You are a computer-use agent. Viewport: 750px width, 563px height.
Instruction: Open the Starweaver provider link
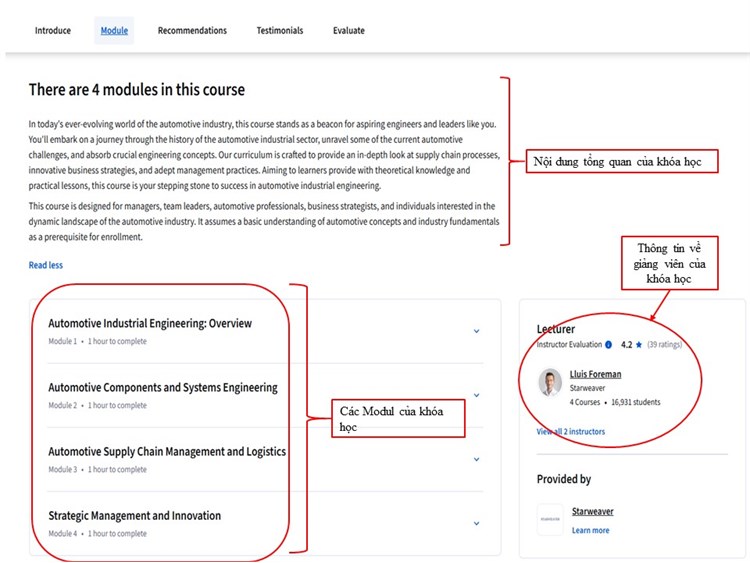(592, 511)
